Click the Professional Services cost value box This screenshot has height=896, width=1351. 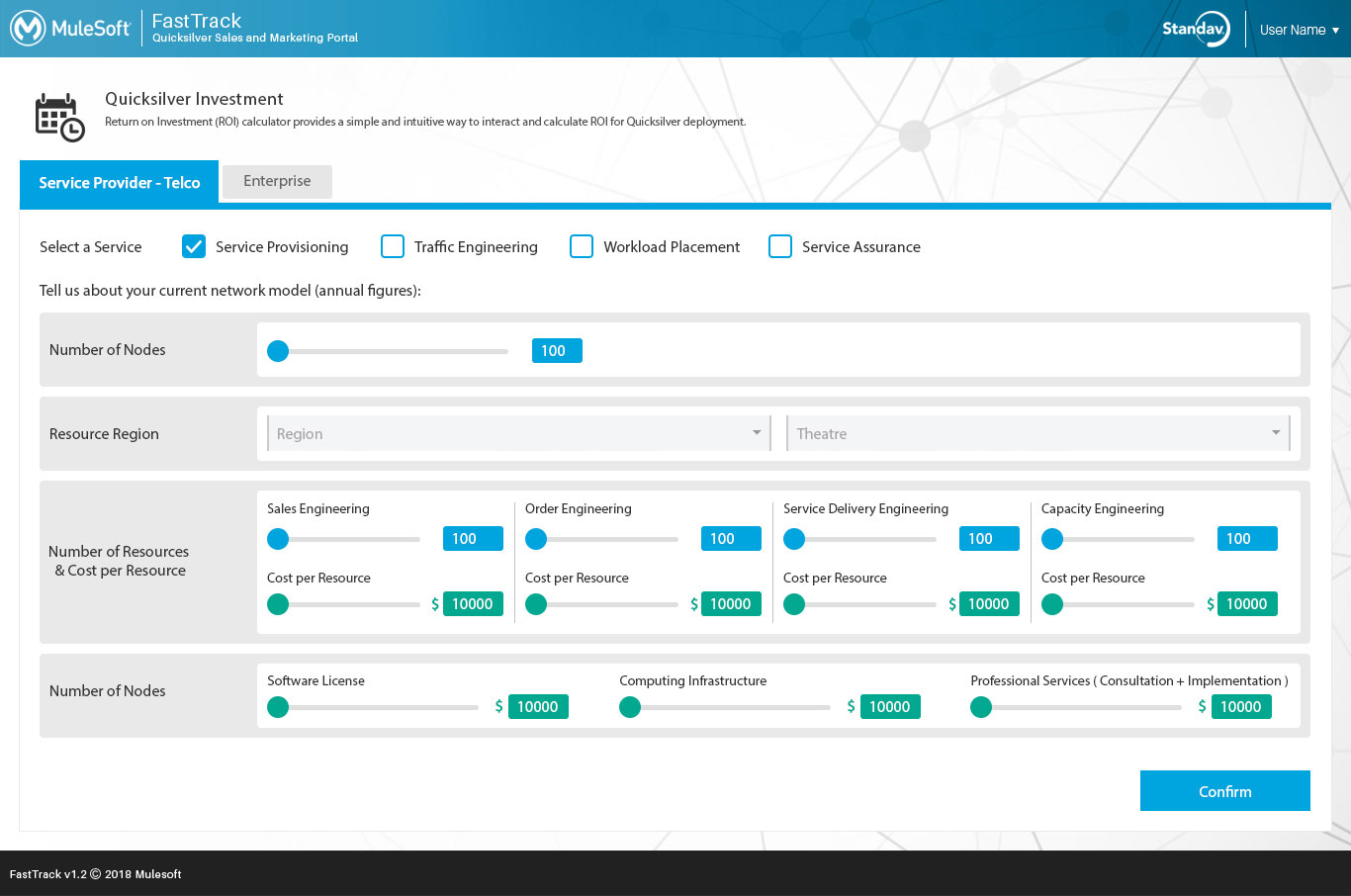coord(1240,707)
